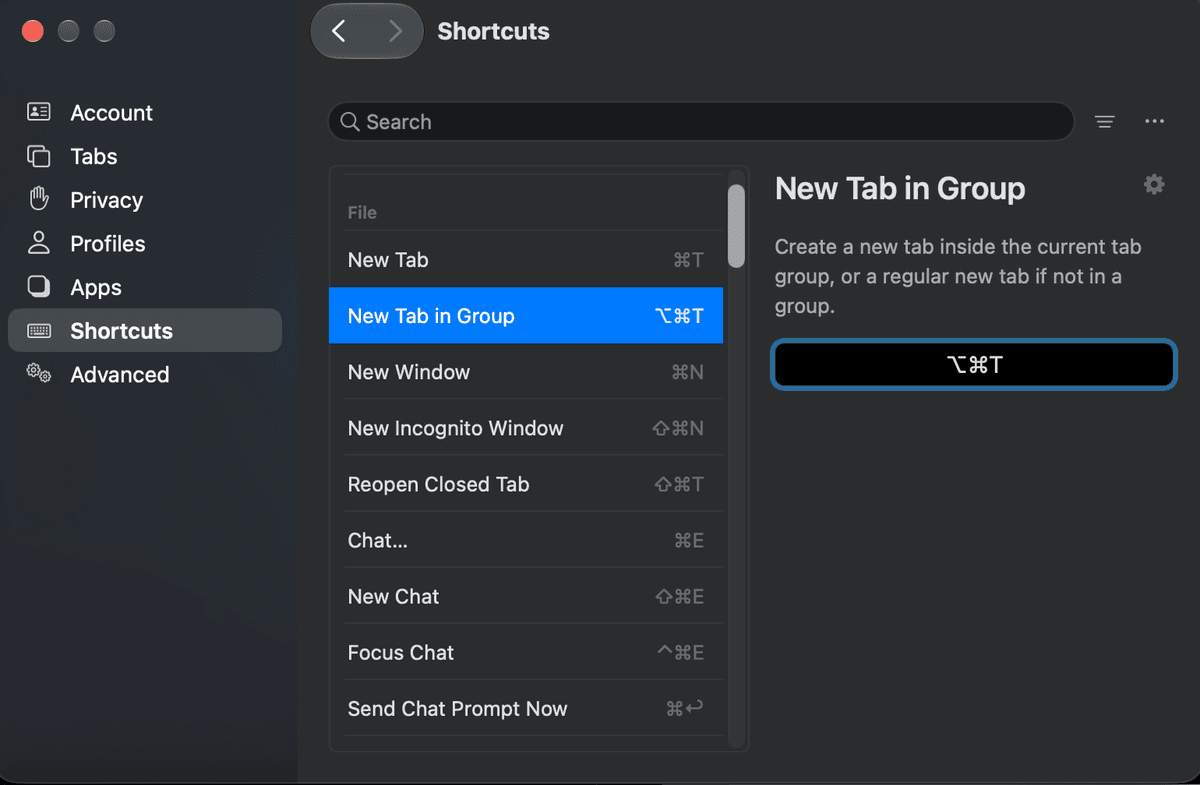
Task: Click the Account card icon in sidebar
Action: tap(39, 112)
